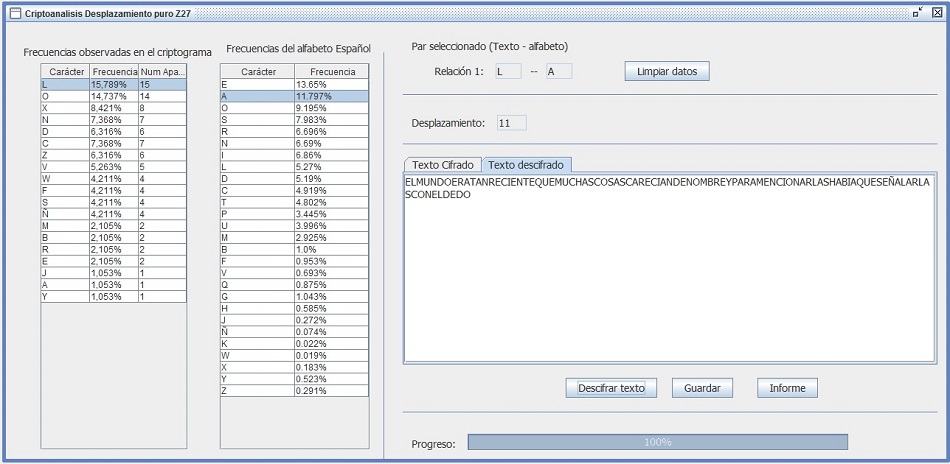The width and height of the screenshot is (950, 464).
Task: Click the Desplazamiento field showing 11
Action: (x=510, y=123)
